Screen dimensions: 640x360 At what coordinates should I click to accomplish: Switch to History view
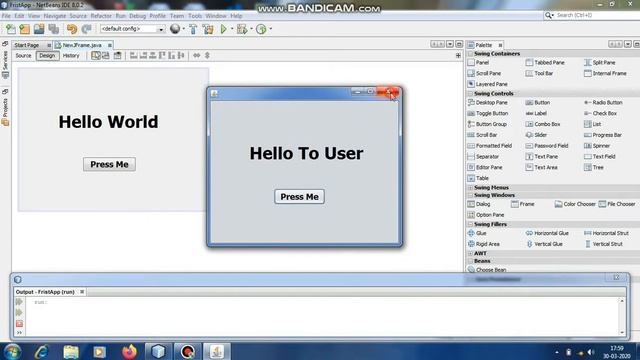pos(71,56)
